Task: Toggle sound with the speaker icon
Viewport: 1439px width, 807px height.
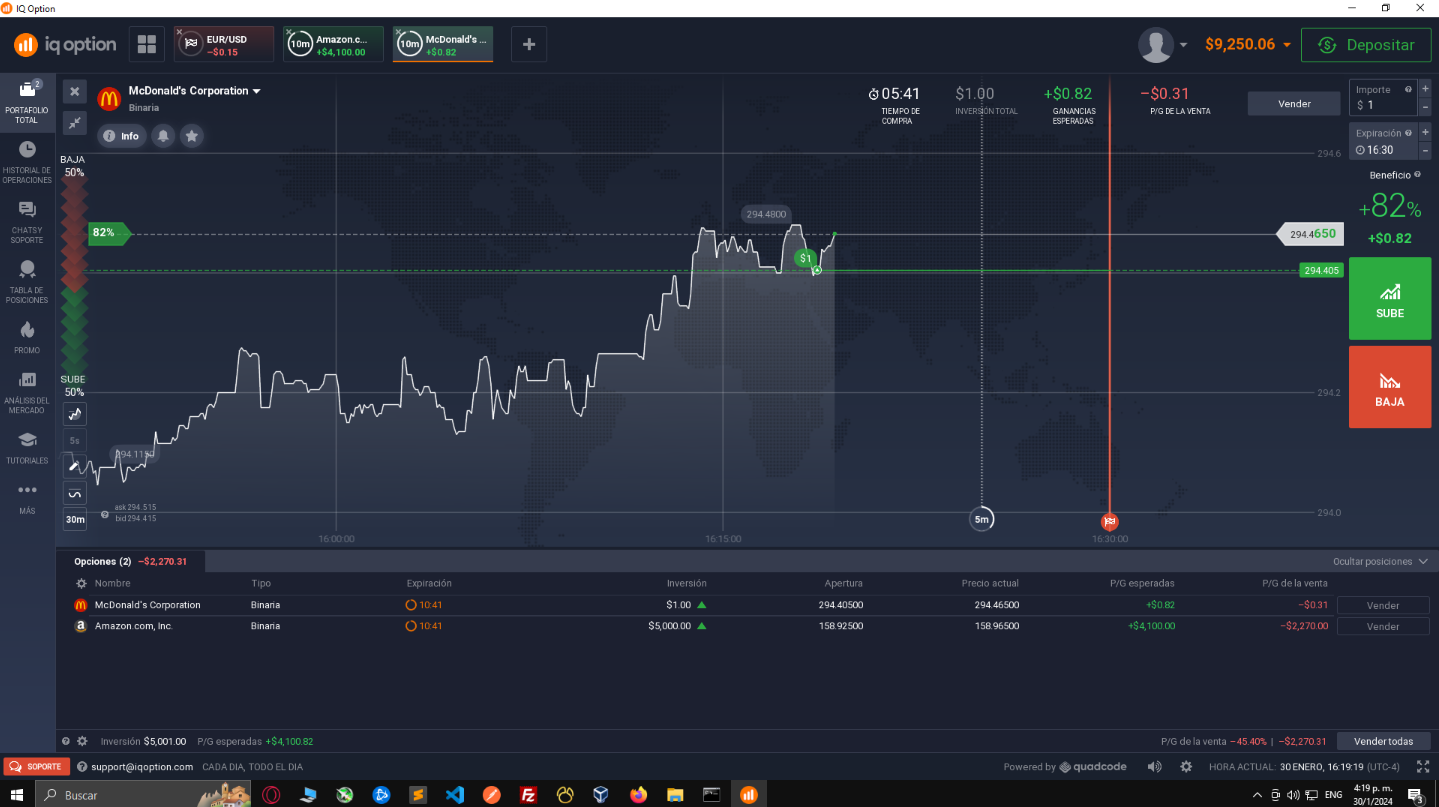Action: pyautogui.click(x=1155, y=767)
